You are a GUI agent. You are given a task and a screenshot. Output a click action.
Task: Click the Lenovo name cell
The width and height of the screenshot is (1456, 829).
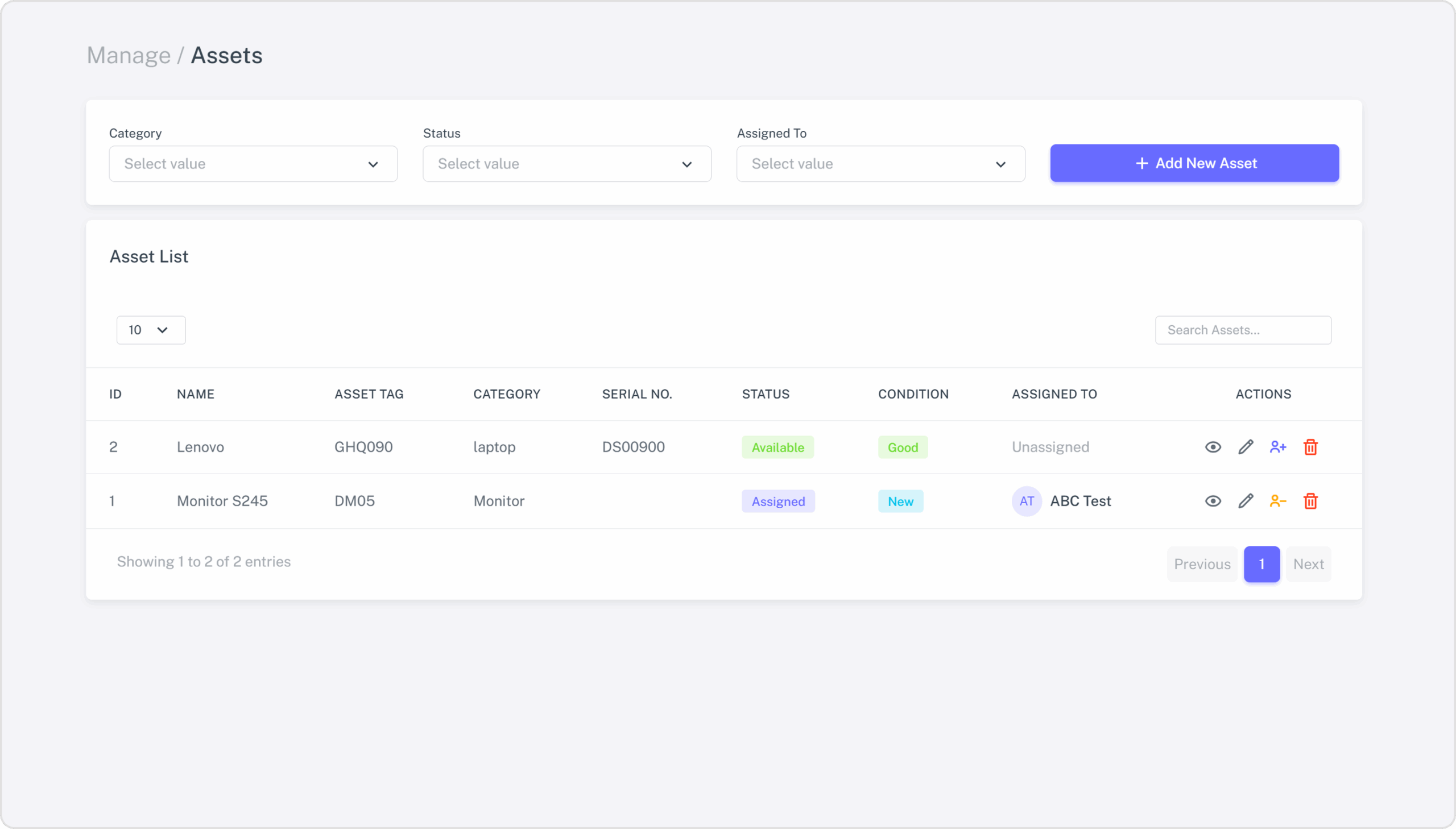[200, 447]
